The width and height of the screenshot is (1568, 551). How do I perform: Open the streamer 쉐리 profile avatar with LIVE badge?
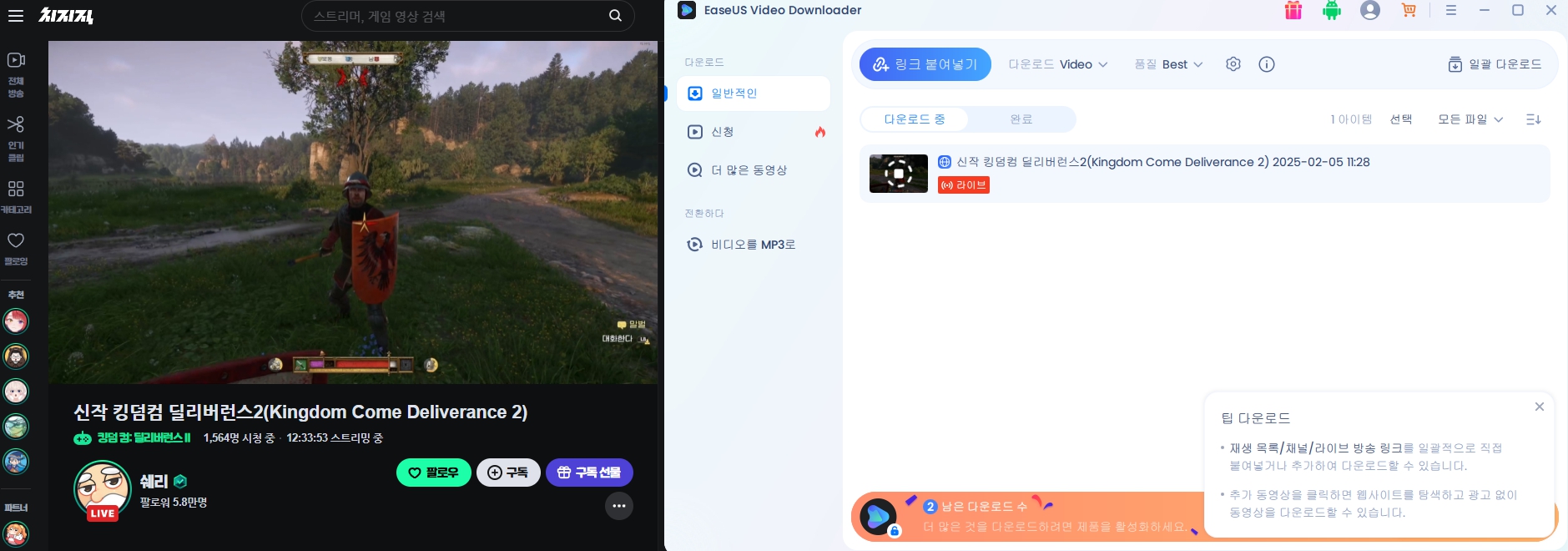(103, 490)
